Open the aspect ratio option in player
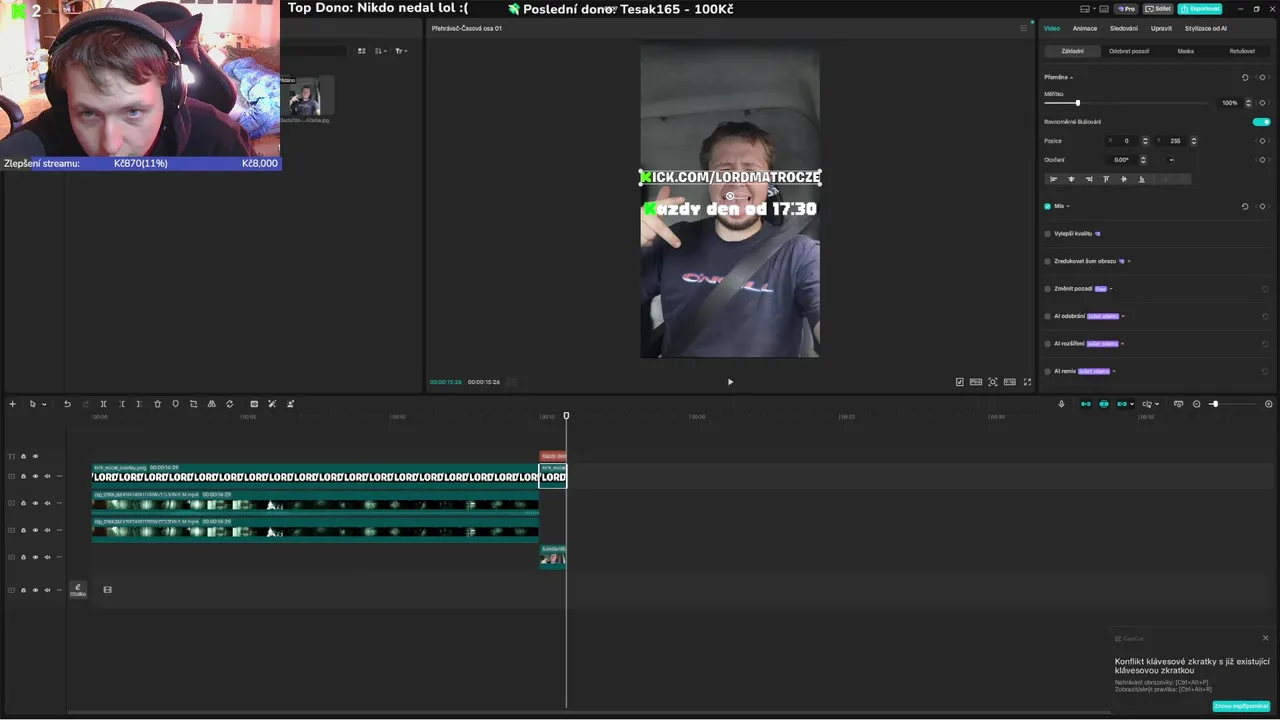 [1010, 382]
